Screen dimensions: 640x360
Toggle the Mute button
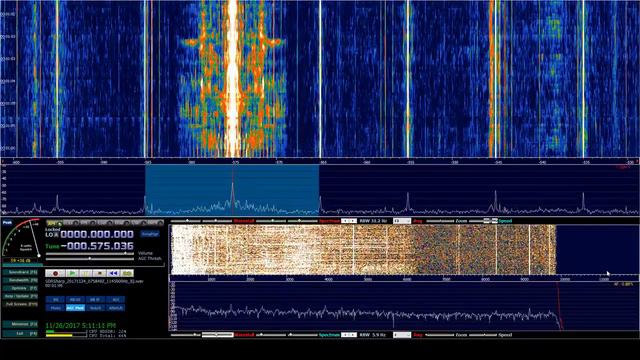[x=55, y=307]
